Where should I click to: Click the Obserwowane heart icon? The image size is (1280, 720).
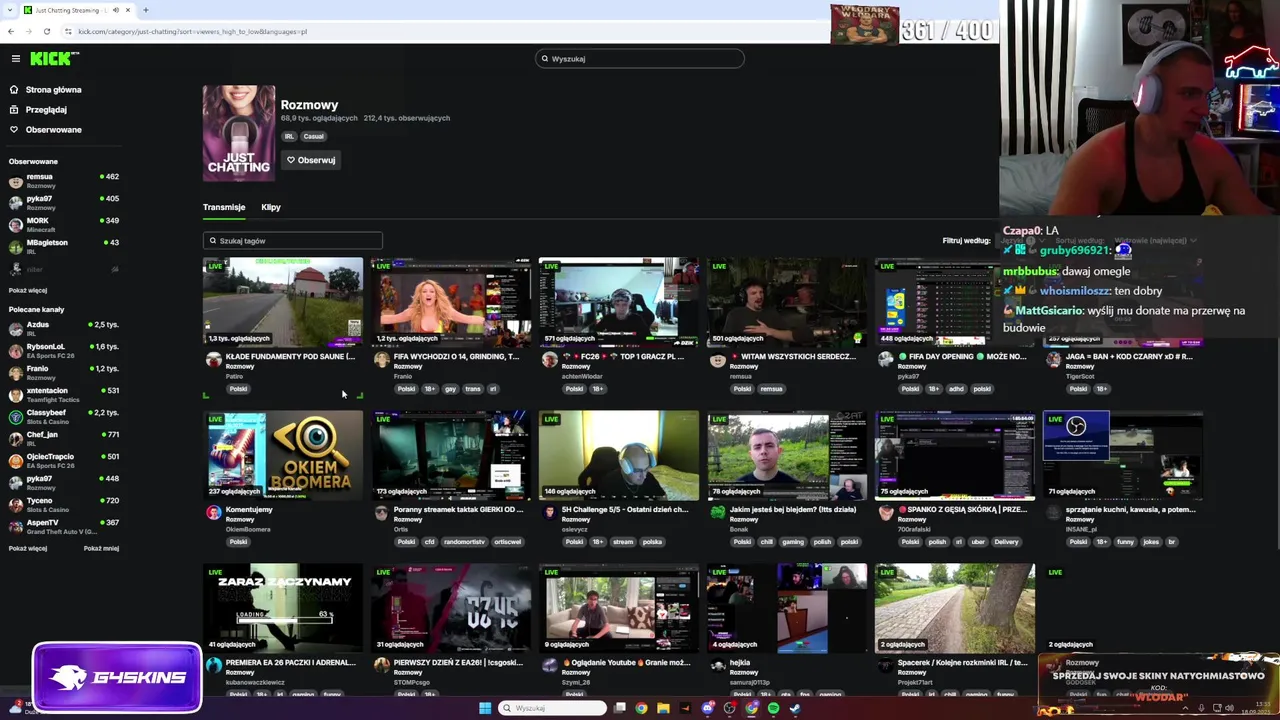(14, 130)
